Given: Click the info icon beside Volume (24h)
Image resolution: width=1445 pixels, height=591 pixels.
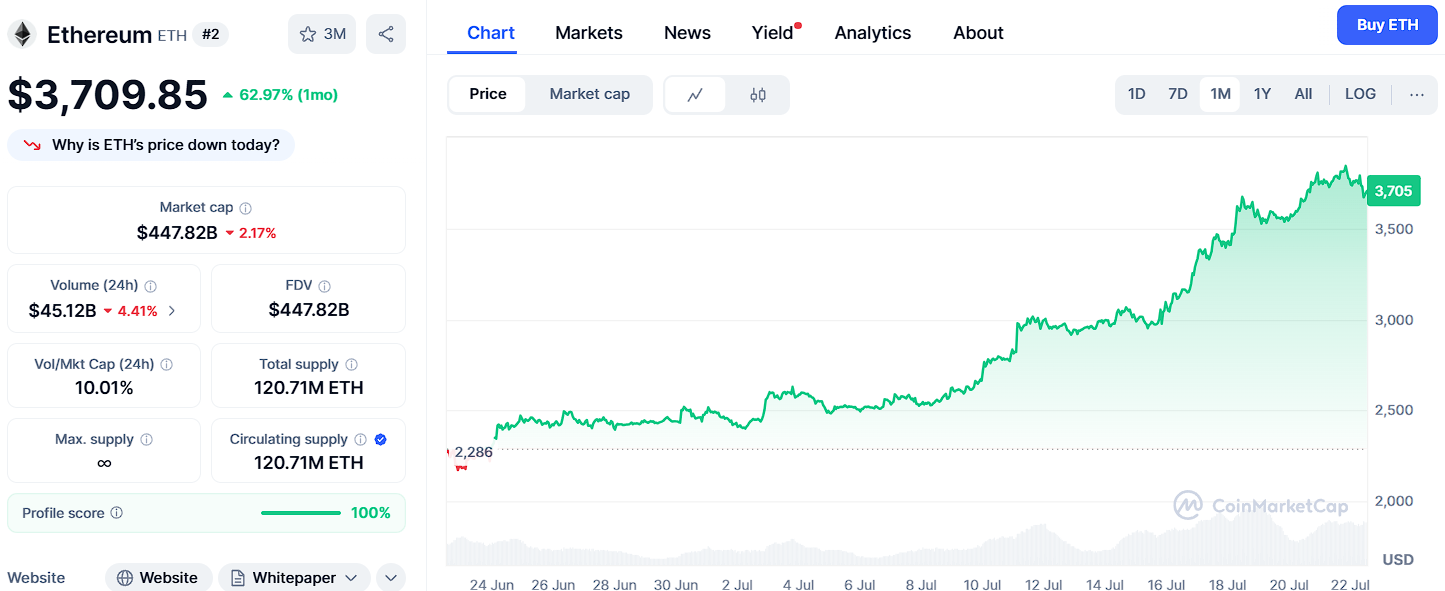Looking at the screenshot, I should [x=150, y=286].
